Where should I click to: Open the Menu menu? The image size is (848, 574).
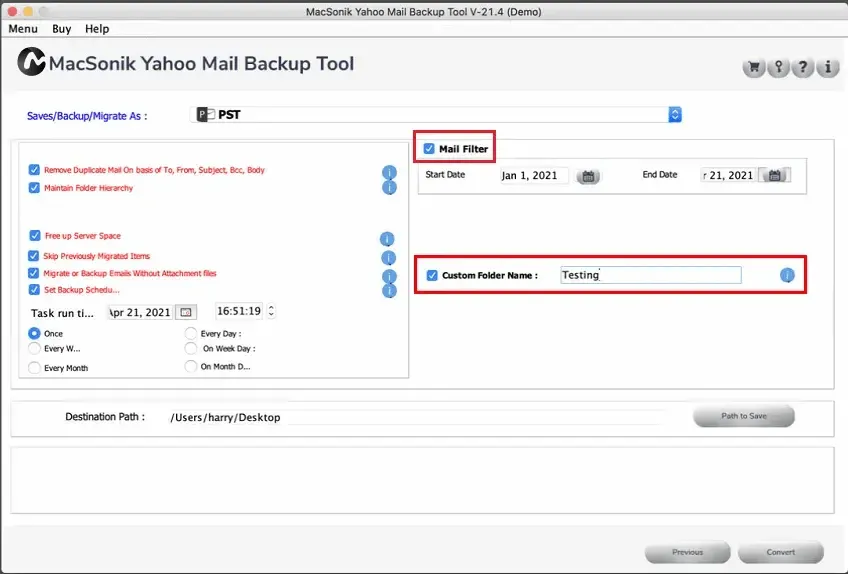(x=23, y=29)
